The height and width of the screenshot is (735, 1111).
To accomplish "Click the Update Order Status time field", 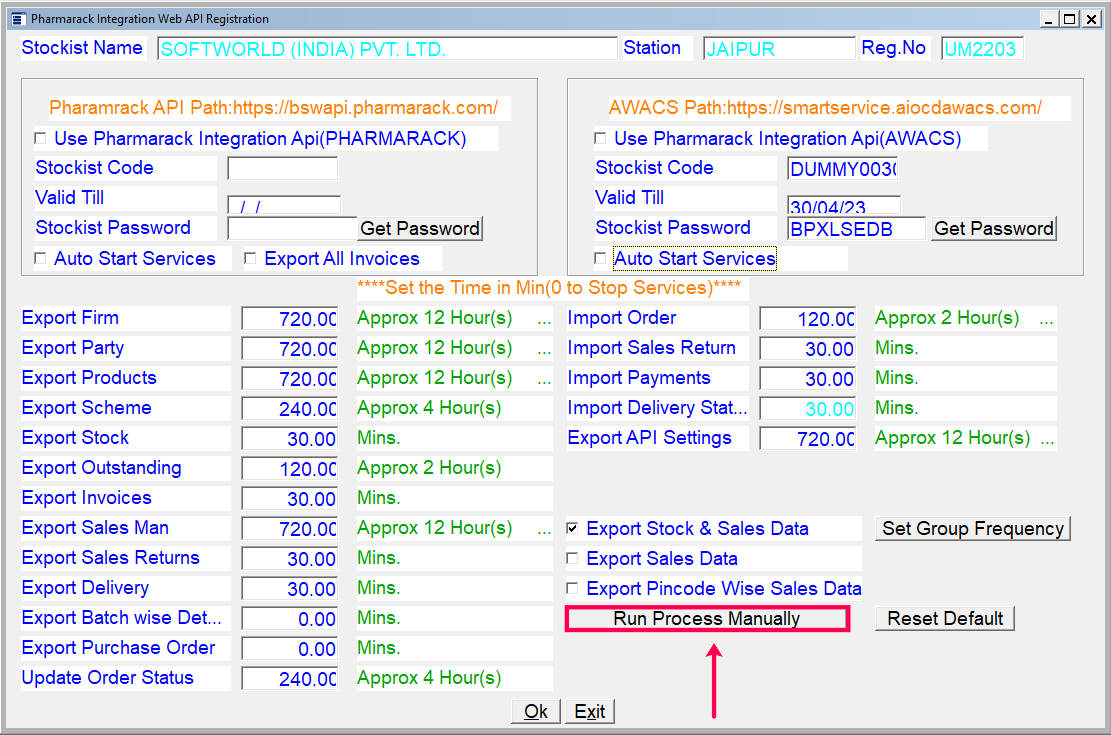I will [x=290, y=678].
